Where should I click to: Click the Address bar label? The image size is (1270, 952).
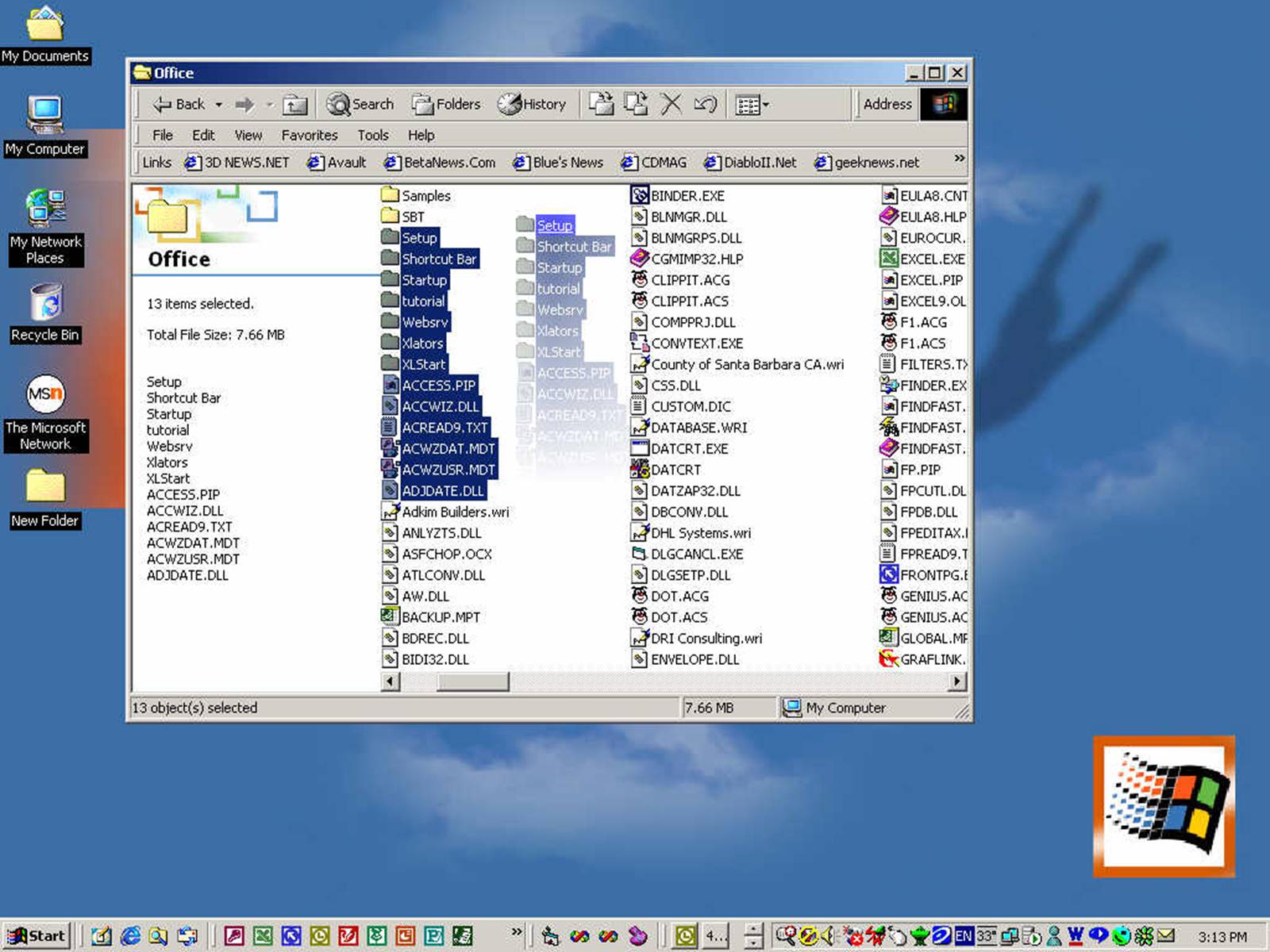coord(887,104)
